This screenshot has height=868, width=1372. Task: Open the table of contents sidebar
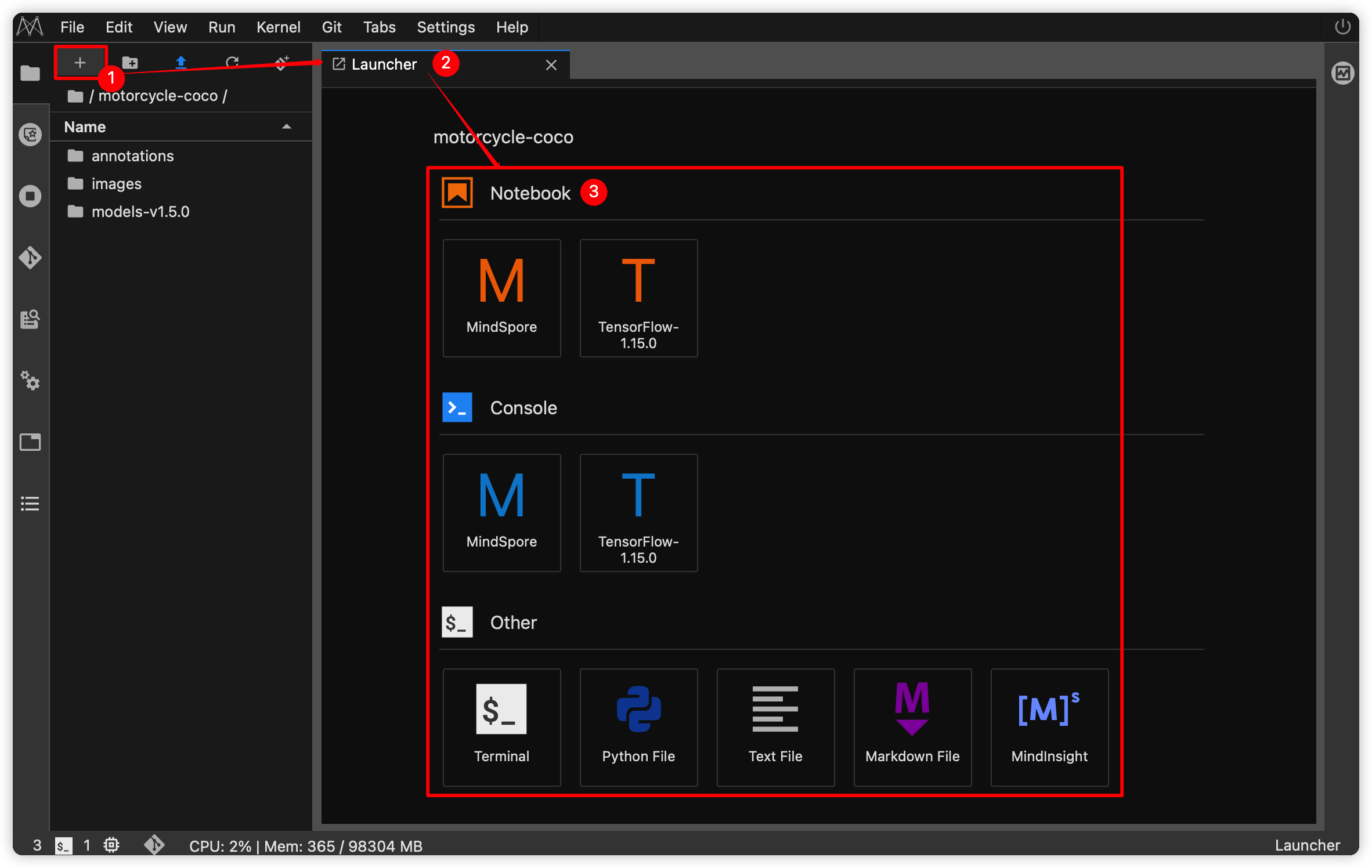(30, 504)
